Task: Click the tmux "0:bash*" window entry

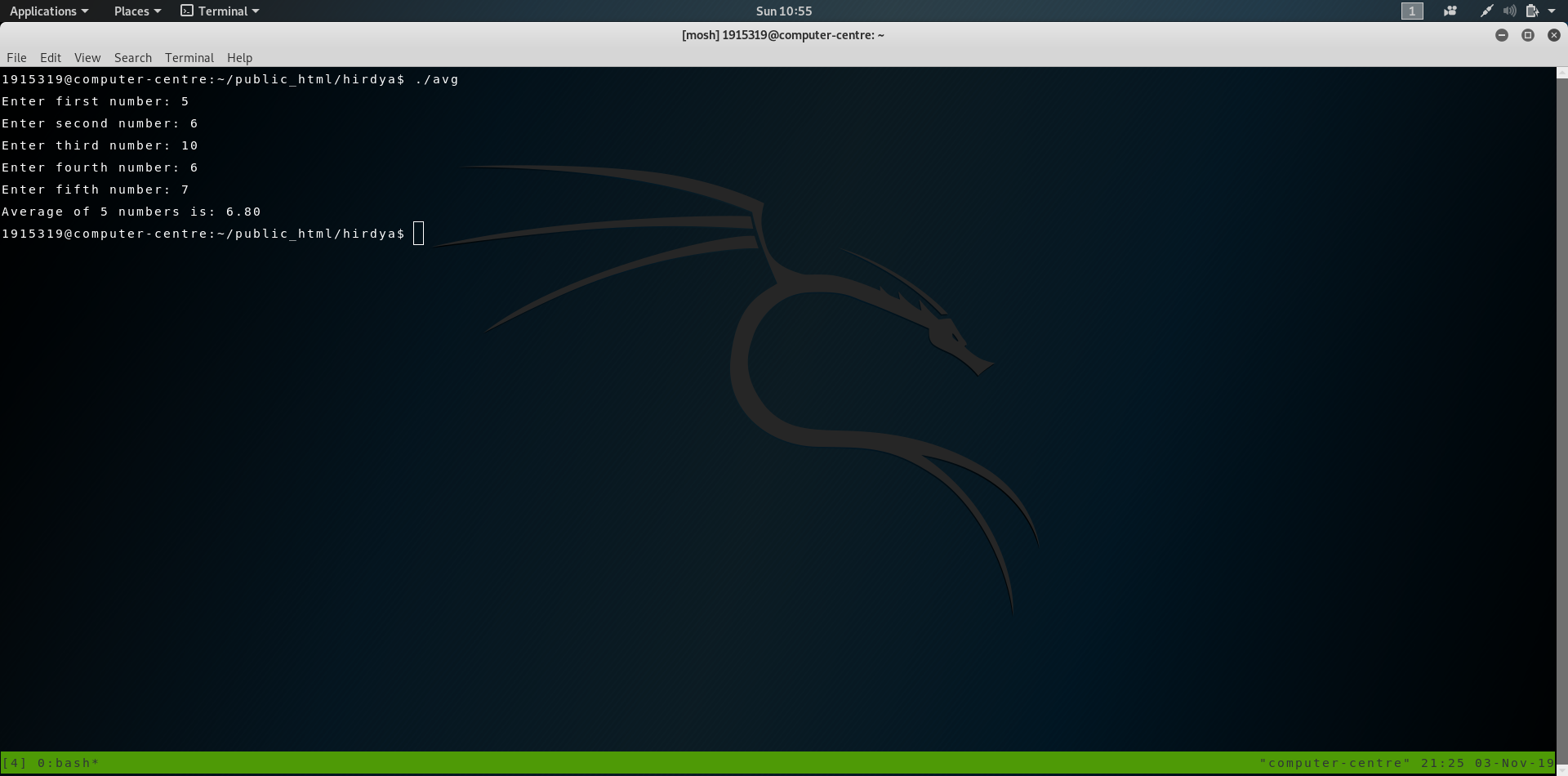Action: pos(69,763)
